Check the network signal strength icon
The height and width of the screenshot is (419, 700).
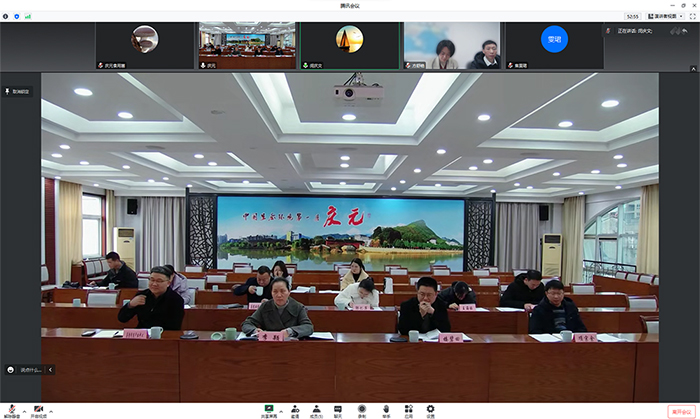28,16
